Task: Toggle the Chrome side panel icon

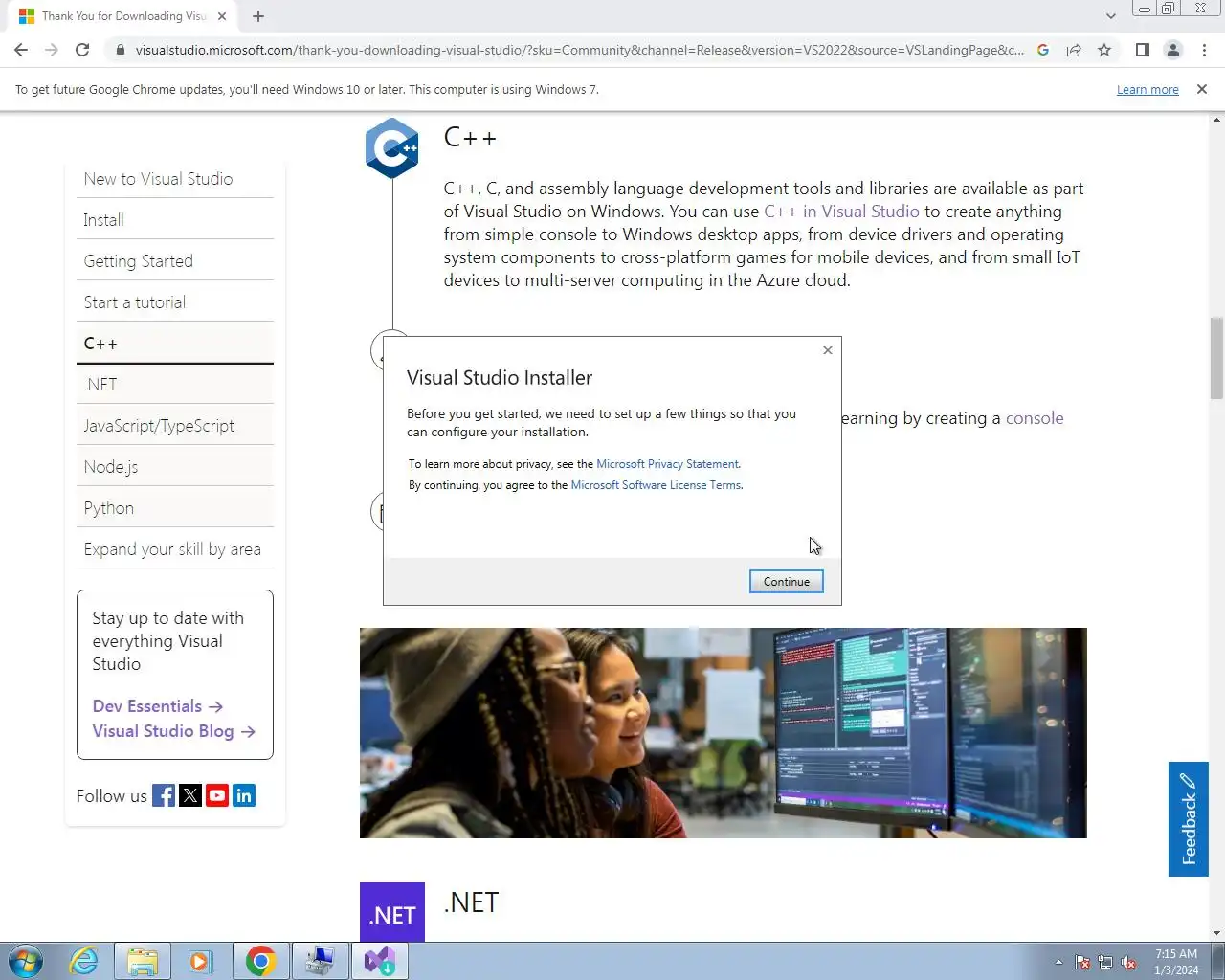Action: point(1142,50)
